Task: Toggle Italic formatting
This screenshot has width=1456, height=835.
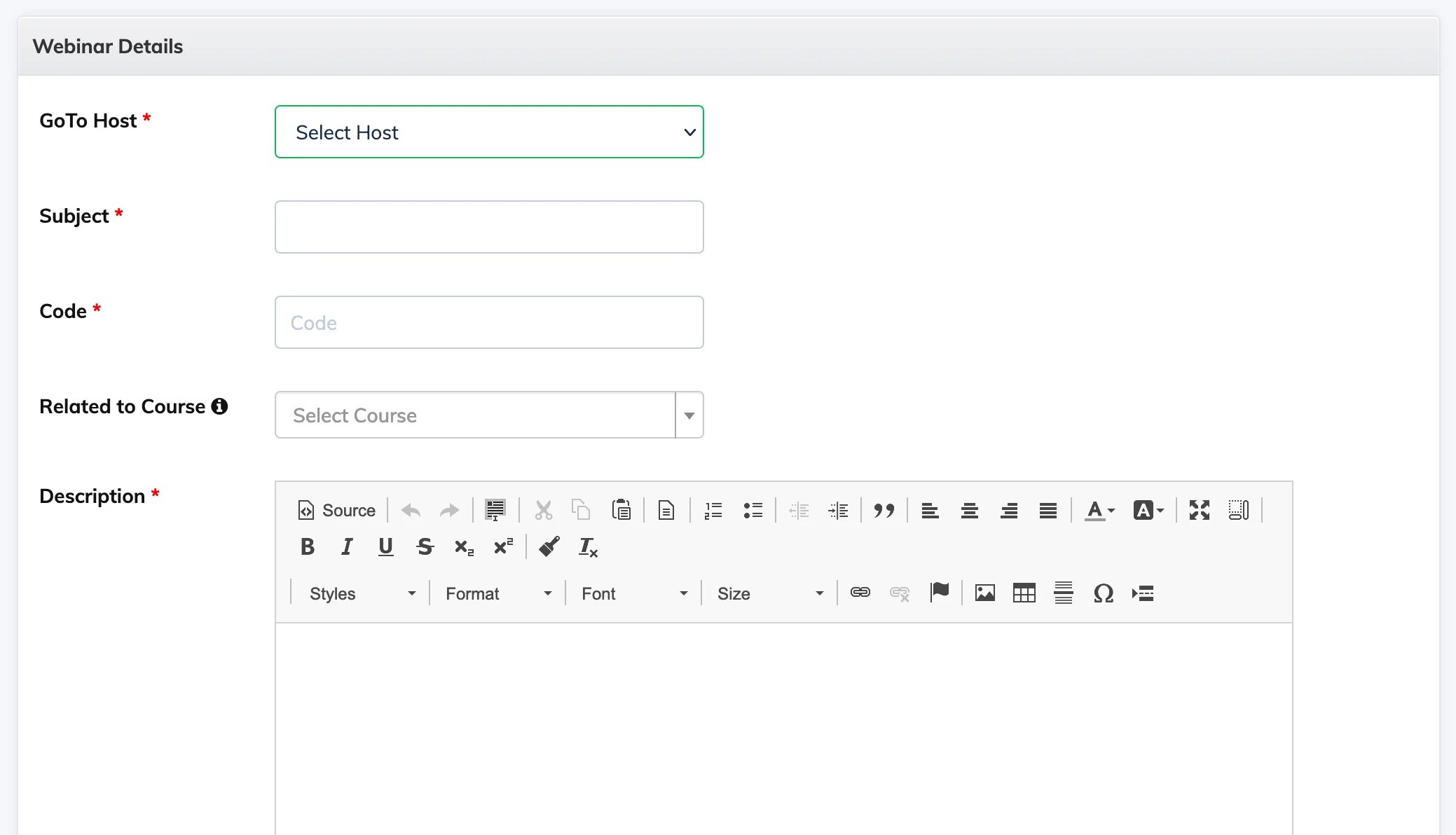Action: pos(346,547)
